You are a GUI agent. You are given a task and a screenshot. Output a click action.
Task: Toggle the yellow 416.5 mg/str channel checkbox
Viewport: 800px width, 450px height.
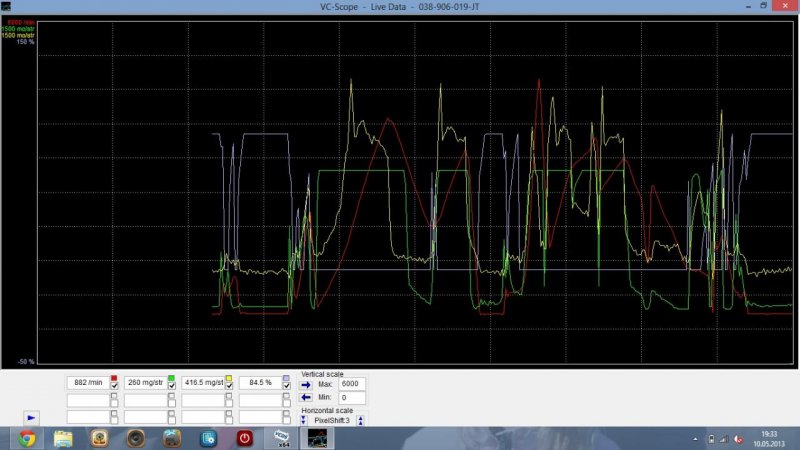229,385
